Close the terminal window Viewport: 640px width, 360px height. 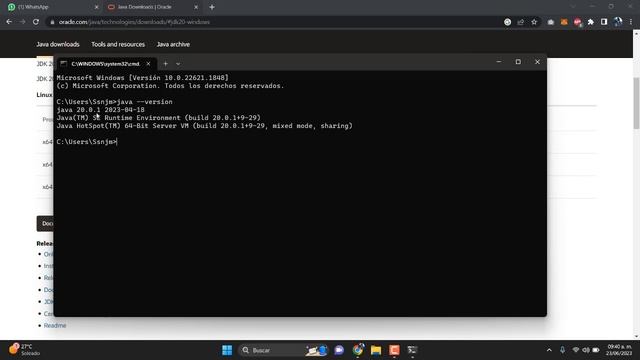537,62
